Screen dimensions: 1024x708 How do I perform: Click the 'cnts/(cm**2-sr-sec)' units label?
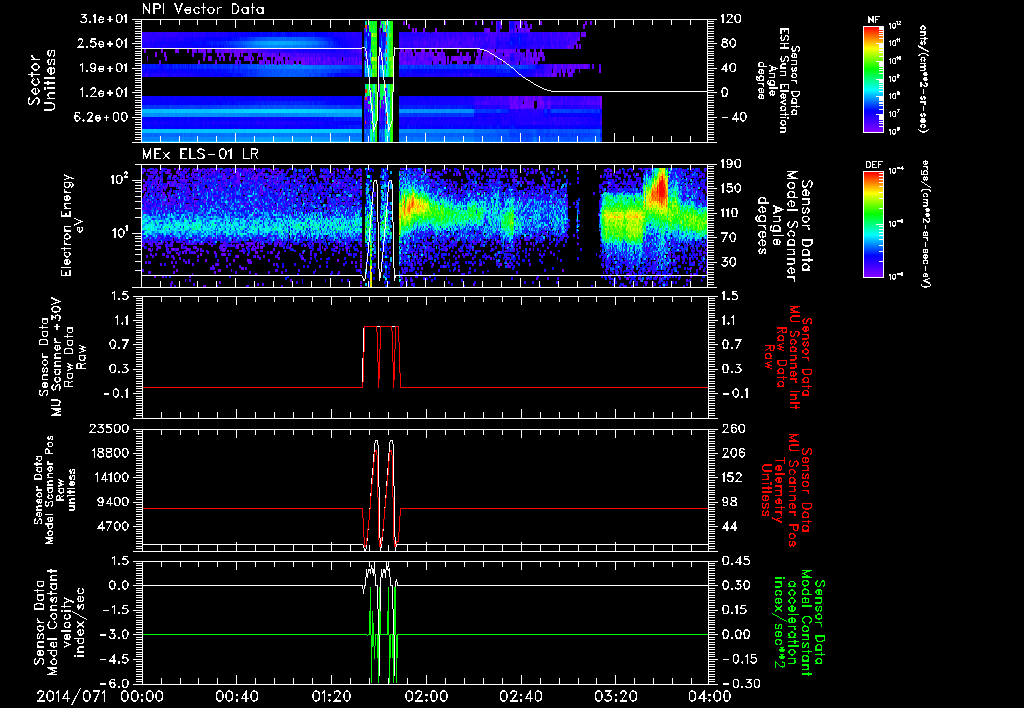(x=923, y=78)
